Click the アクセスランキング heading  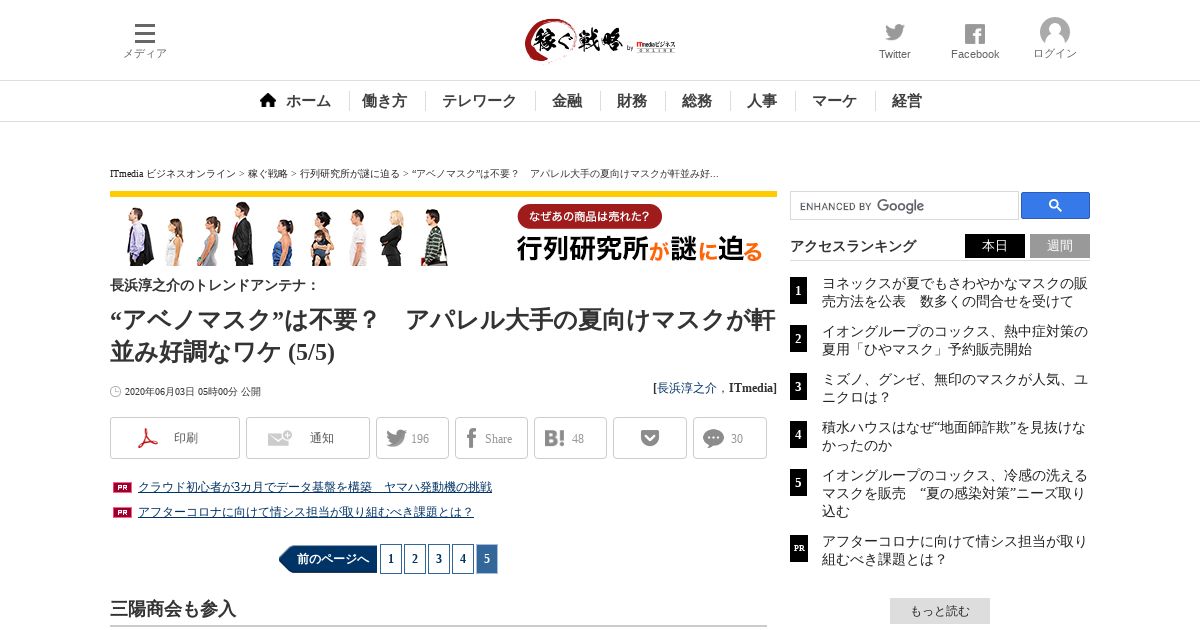pyautogui.click(x=853, y=246)
